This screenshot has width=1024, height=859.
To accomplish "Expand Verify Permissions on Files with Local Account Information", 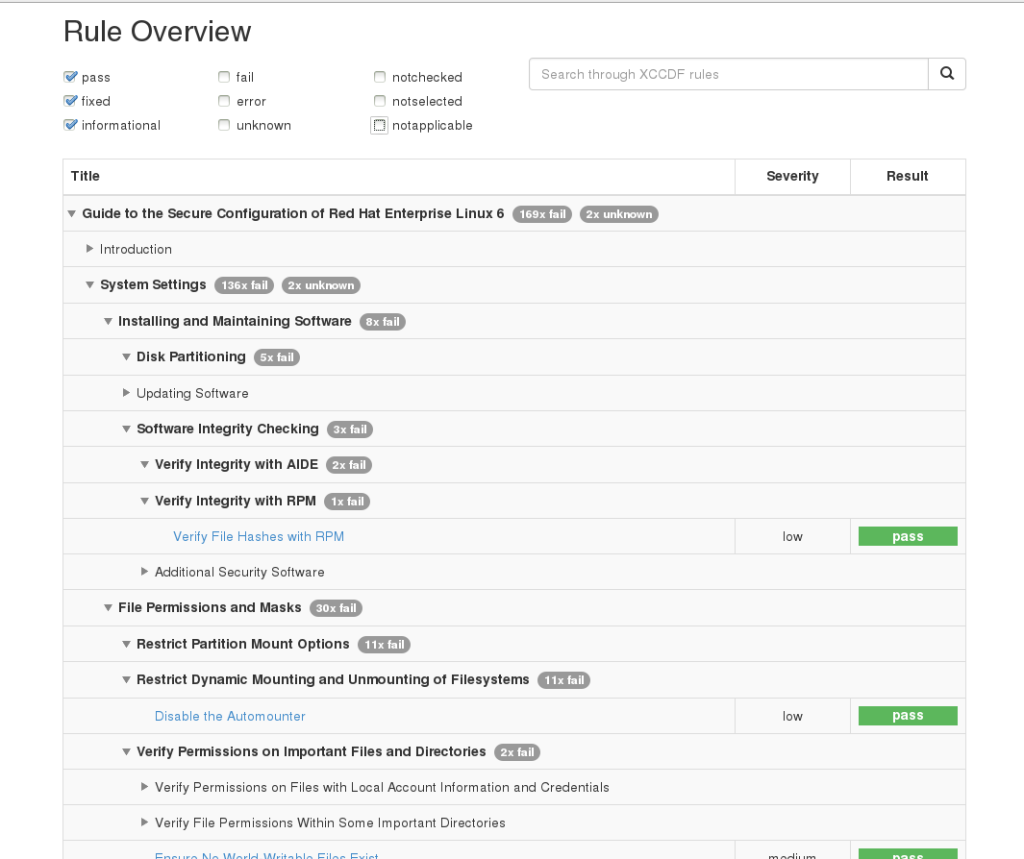I will click(x=145, y=787).
